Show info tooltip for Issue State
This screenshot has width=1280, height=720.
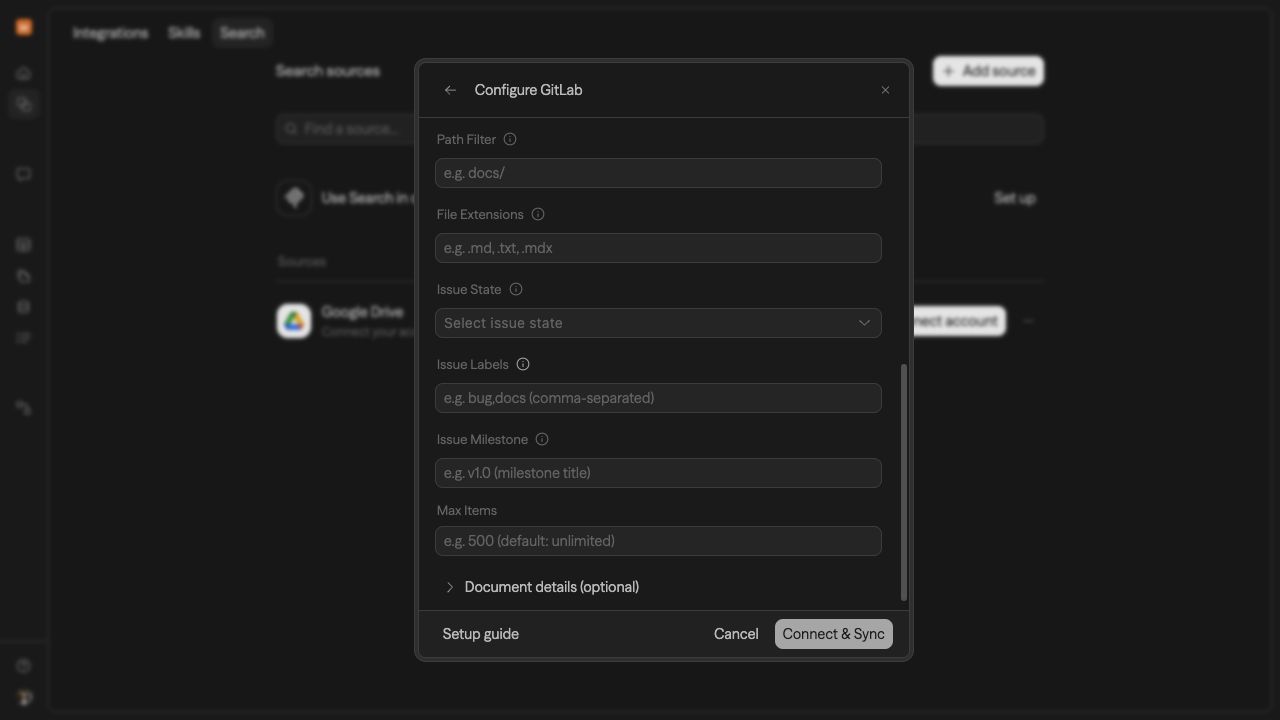pyautogui.click(x=516, y=289)
